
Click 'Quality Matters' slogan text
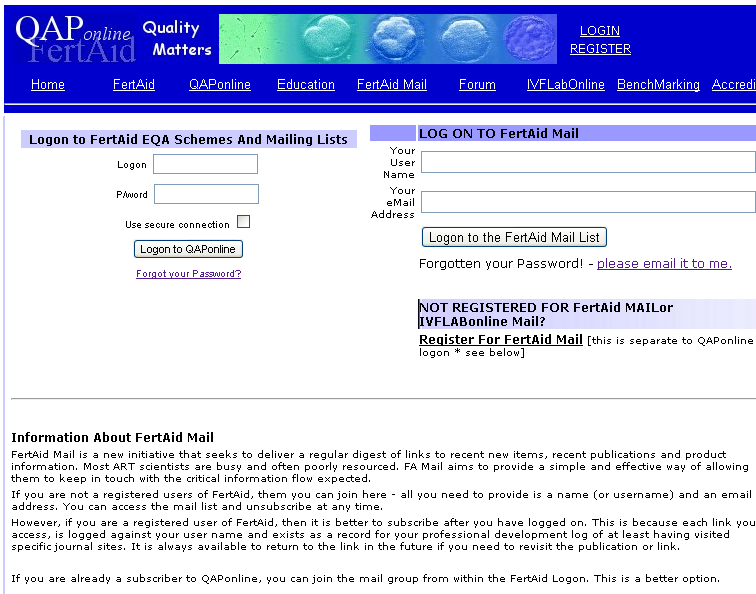pyautogui.click(x=177, y=39)
